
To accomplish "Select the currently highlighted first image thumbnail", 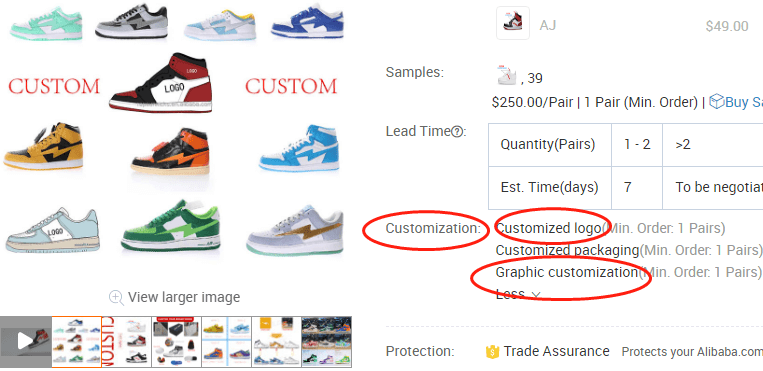I will [x=76, y=341].
